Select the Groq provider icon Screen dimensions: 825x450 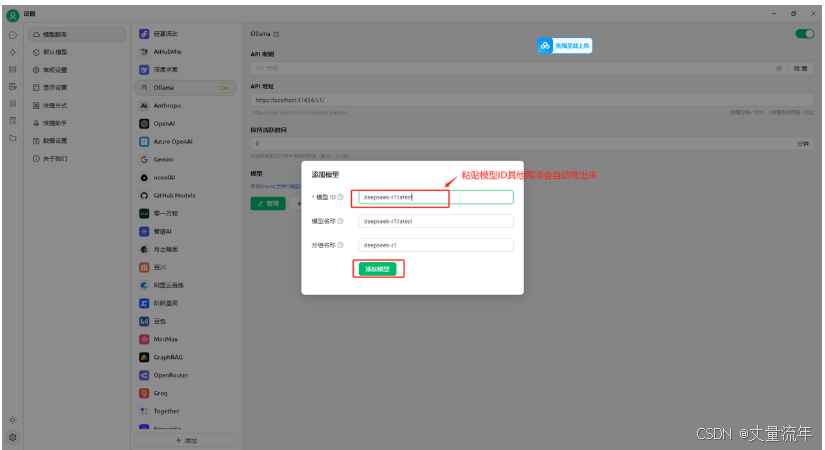pos(144,393)
